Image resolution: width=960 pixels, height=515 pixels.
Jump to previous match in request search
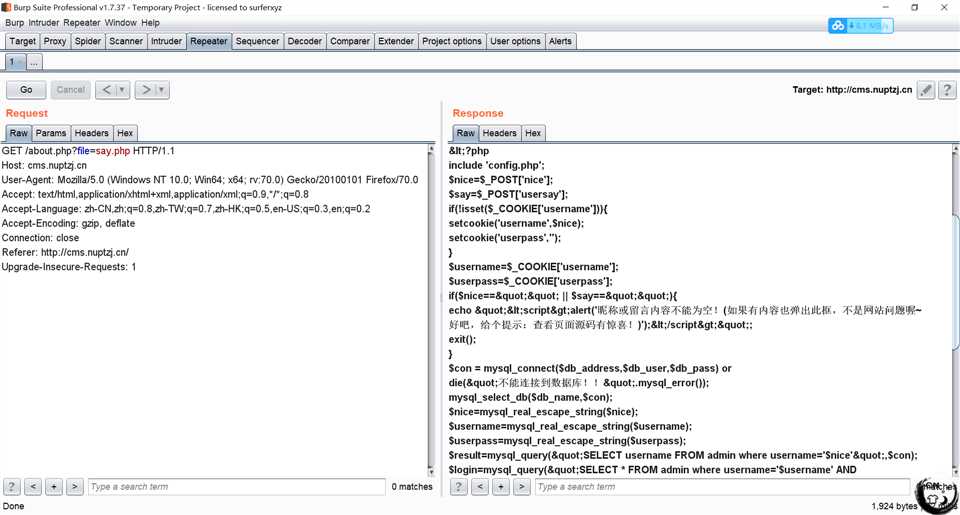point(33,487)
